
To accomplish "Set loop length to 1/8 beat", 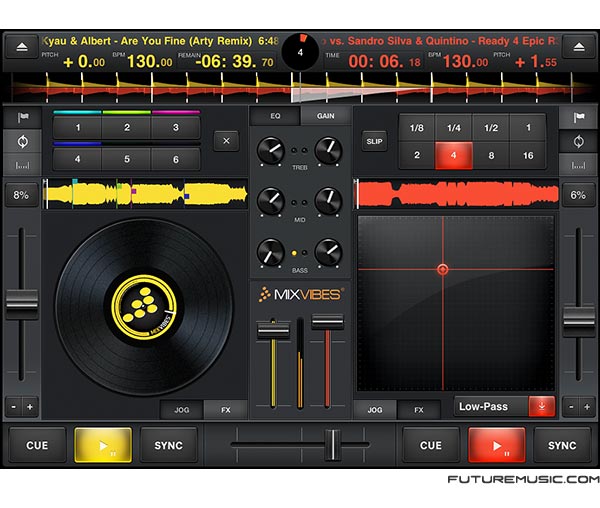I will click(x=417, y=128).
